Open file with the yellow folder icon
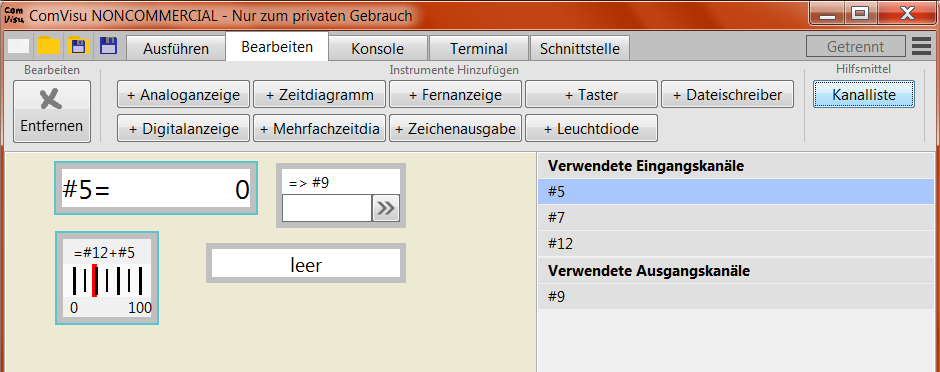The height and width of the screenshot is (372, 940). click(x=49, y=46)
